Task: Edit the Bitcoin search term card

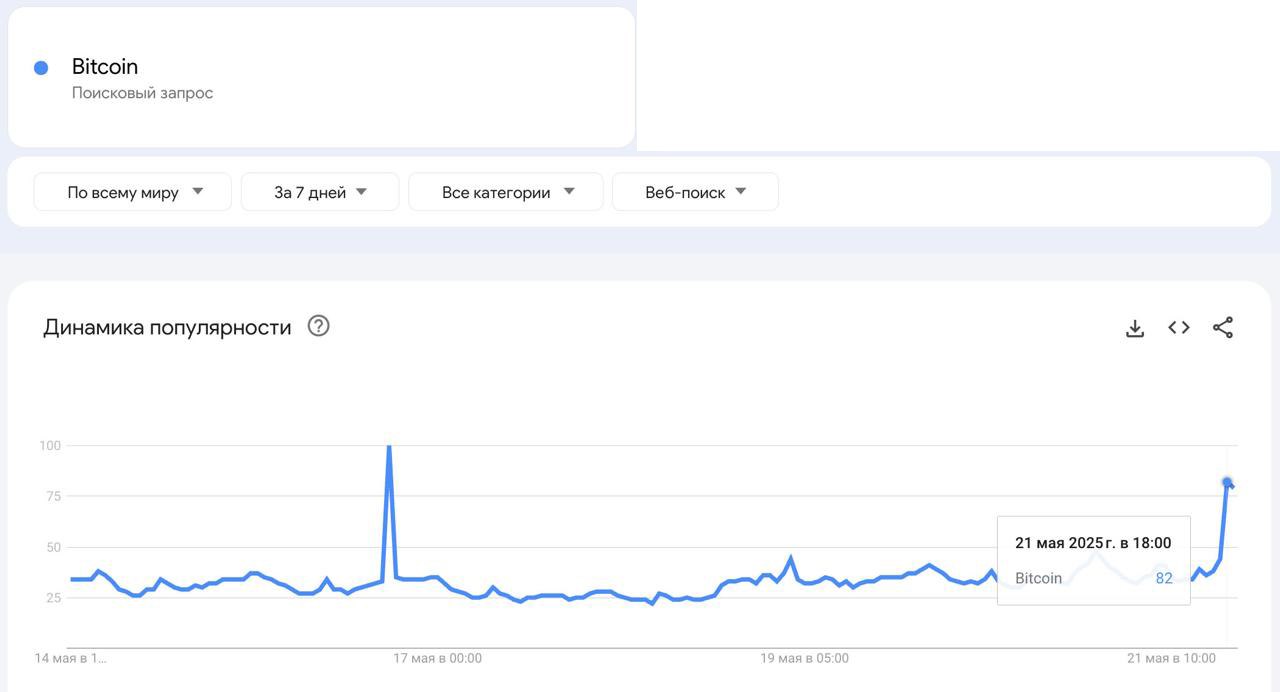Action: coord(321,77)
